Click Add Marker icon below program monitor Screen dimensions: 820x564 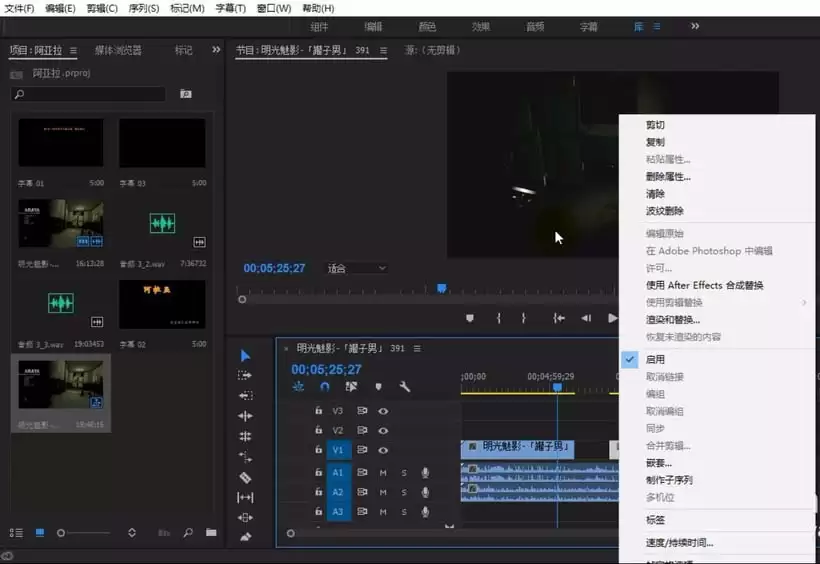point(469,318)
